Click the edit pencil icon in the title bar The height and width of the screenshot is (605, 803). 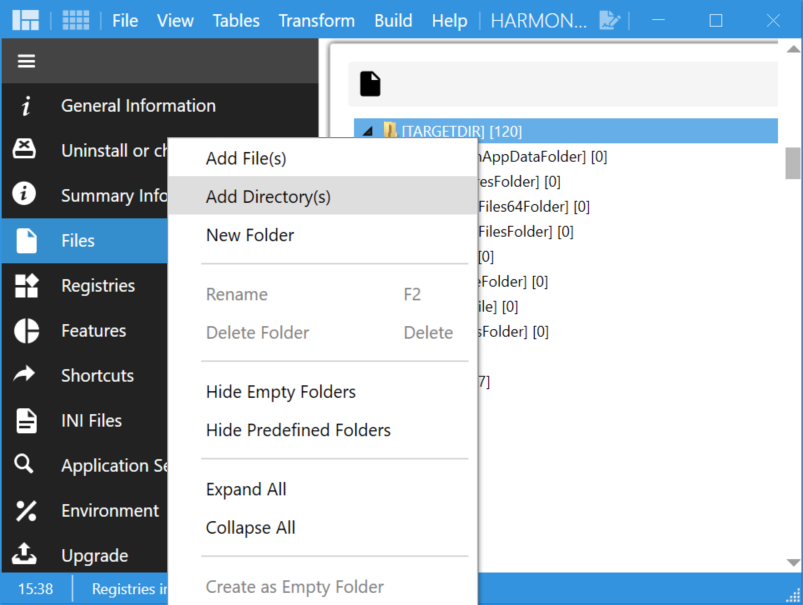pos(610,20)
